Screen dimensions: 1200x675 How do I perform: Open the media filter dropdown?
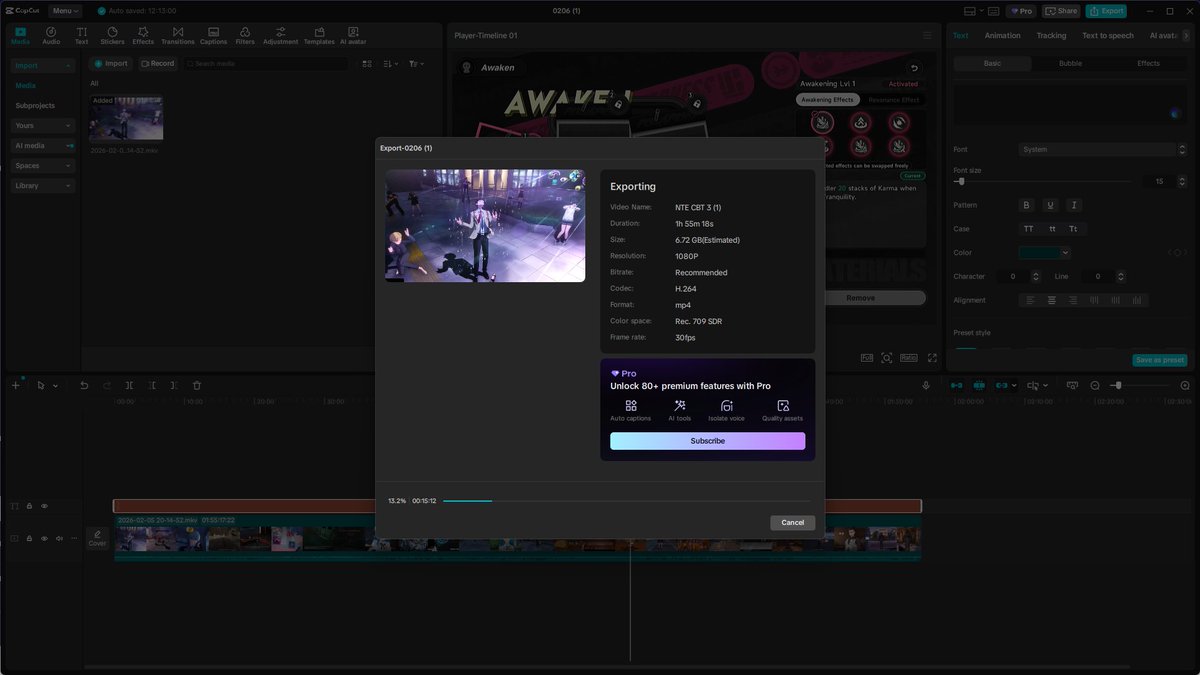coord(416,63)
